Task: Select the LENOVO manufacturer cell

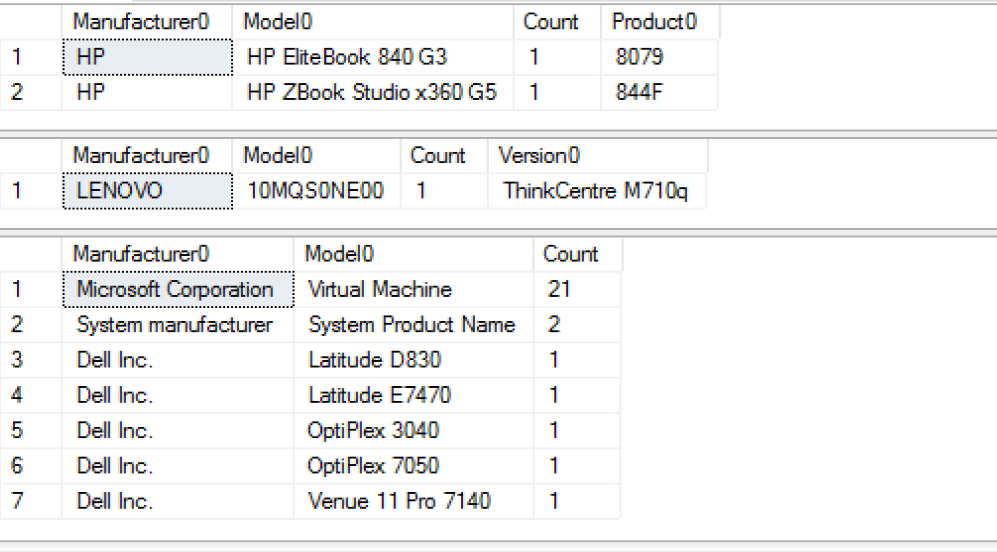Action: (x=119, y=191)
